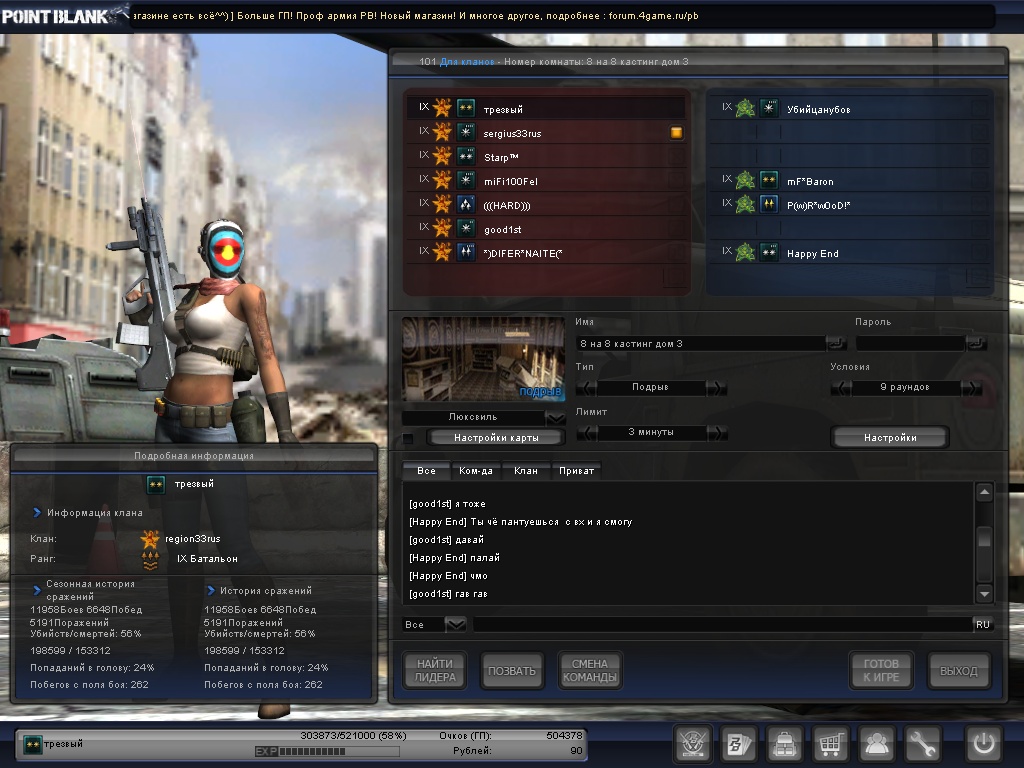Click the chat scrollbar down arrow

pyautogui.click(x=984, y=594)
